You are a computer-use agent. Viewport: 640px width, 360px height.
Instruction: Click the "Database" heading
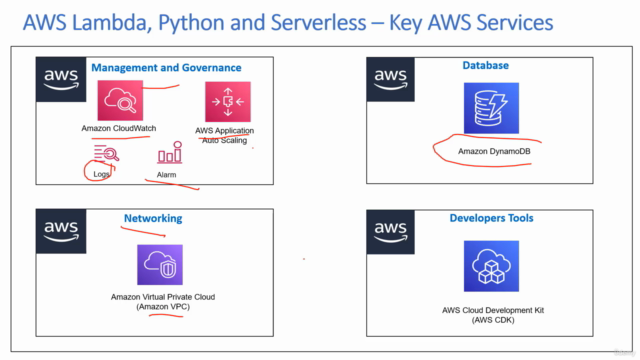[x=485, y=65]
